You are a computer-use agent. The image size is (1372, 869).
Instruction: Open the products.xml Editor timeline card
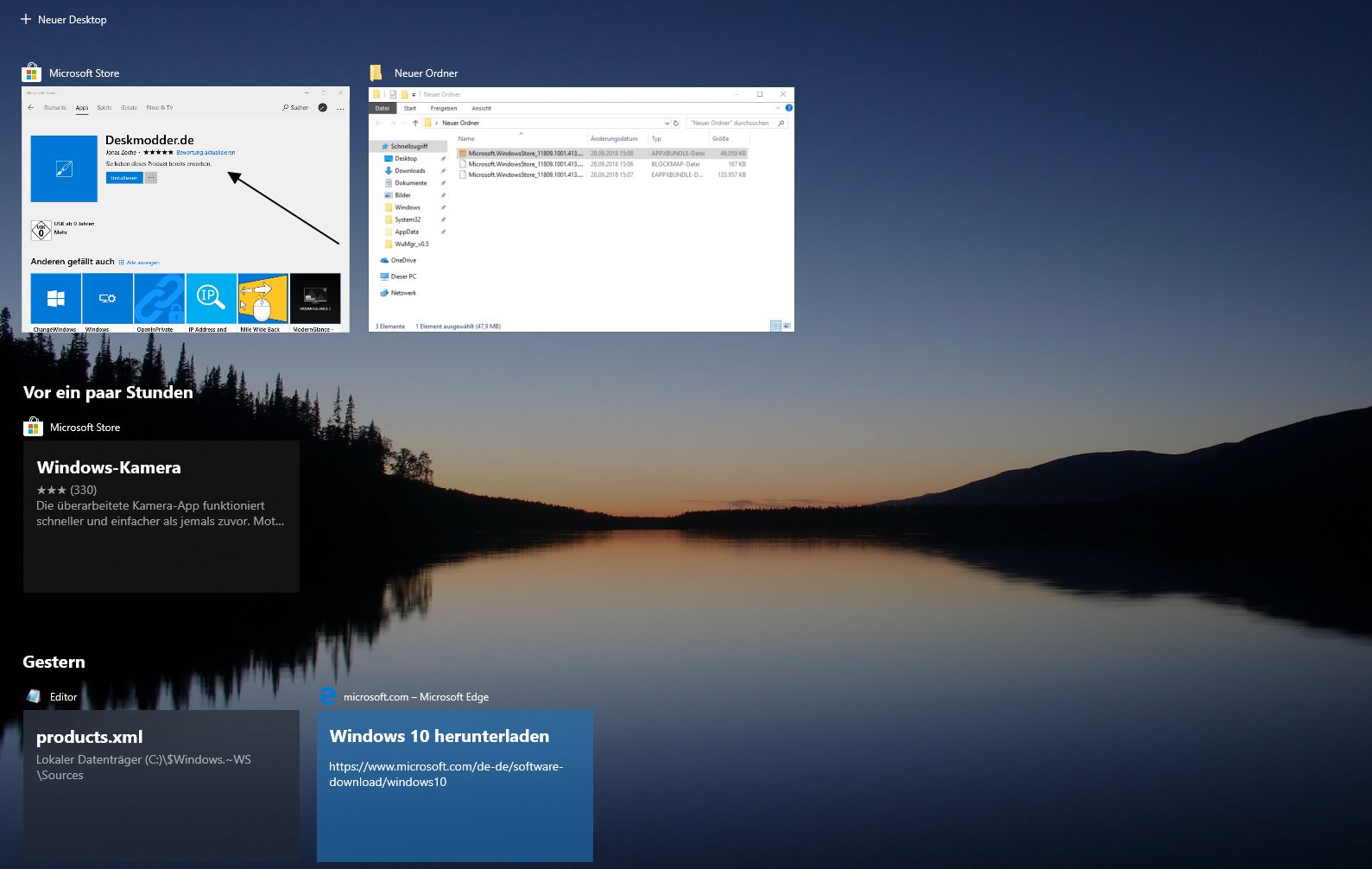tap(161, 786)
